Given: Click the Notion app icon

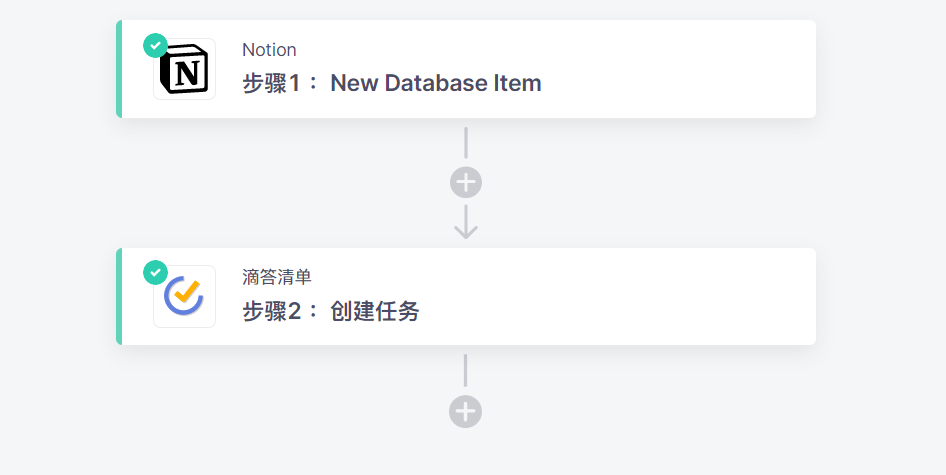Looking at the screenshot, I should 184,70.
